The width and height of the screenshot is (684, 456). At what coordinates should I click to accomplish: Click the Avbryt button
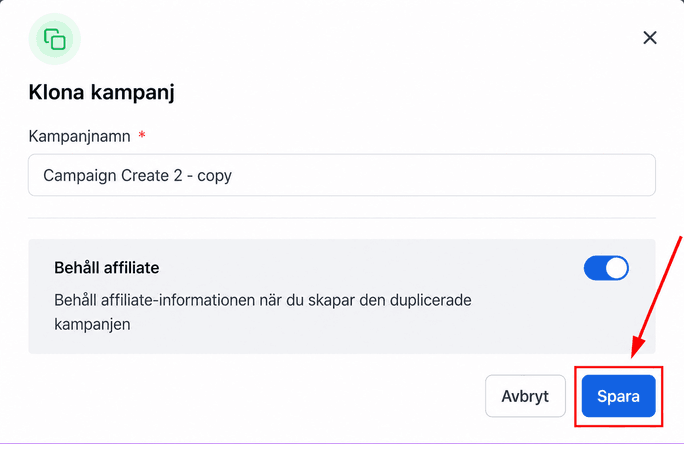coord(525,396)
